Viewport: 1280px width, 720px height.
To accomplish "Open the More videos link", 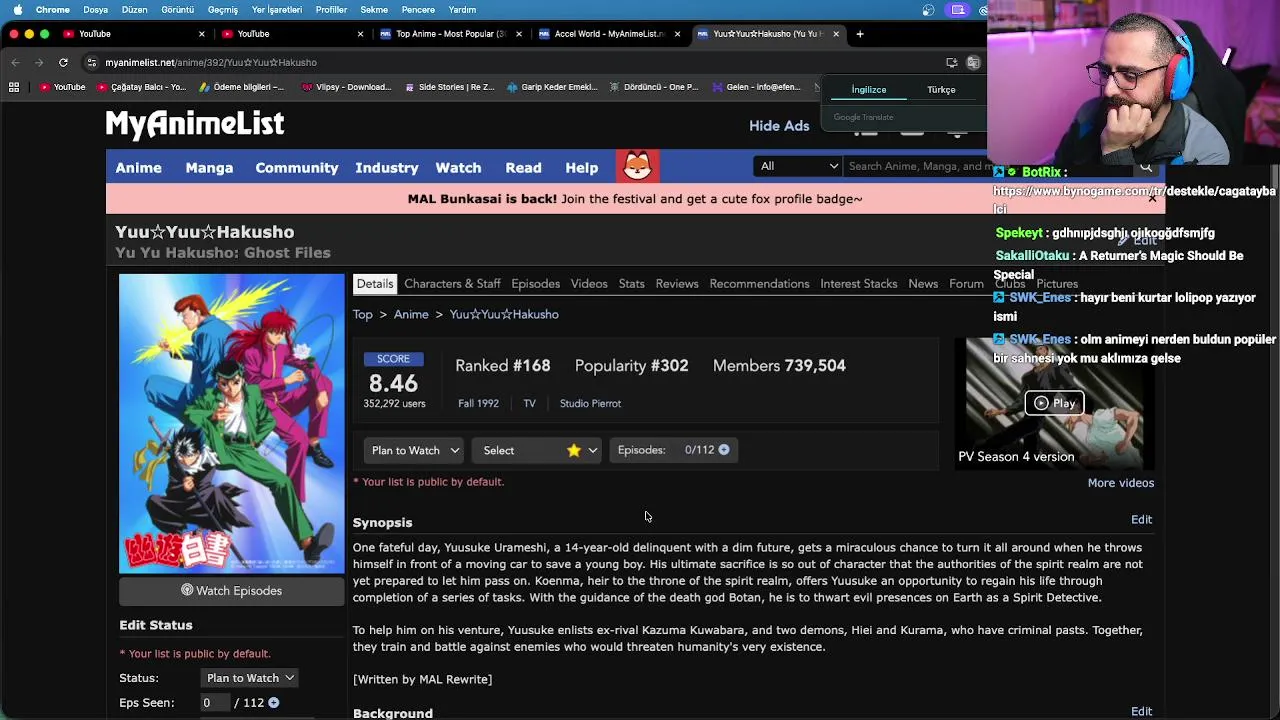I will pos(1120,483).
